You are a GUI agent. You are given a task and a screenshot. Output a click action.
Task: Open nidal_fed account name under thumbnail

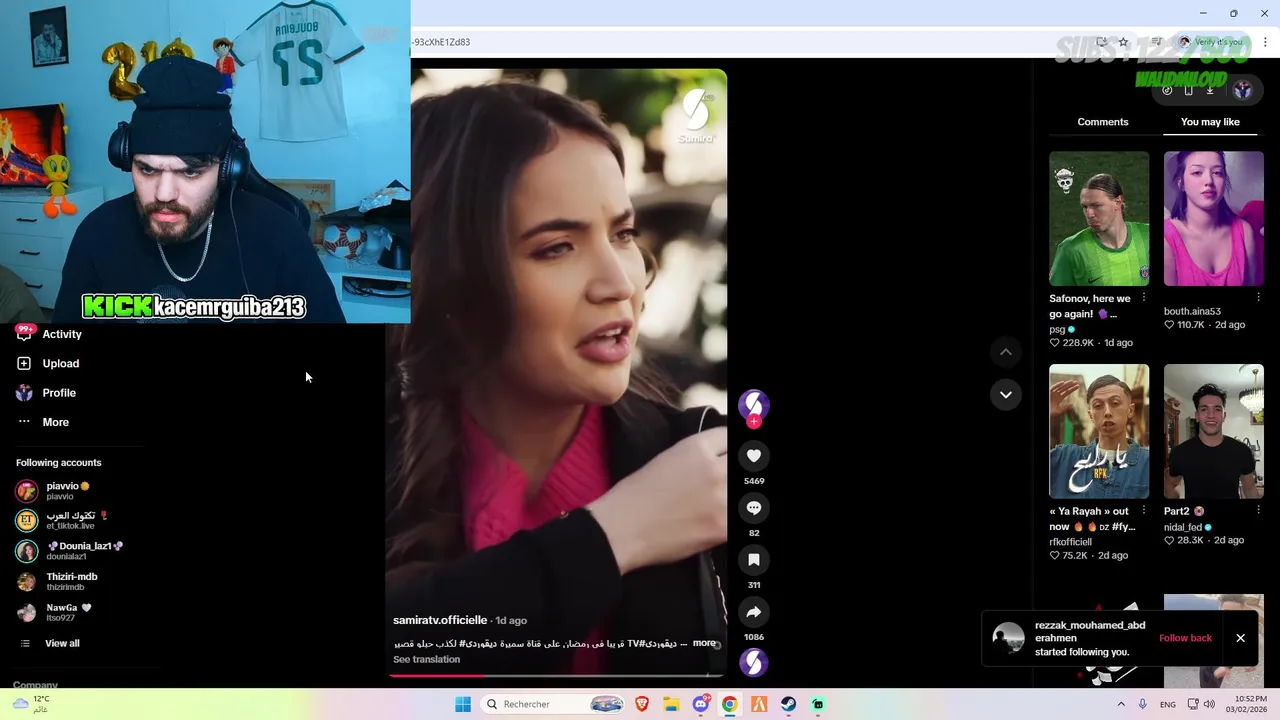coord(1183,527)
